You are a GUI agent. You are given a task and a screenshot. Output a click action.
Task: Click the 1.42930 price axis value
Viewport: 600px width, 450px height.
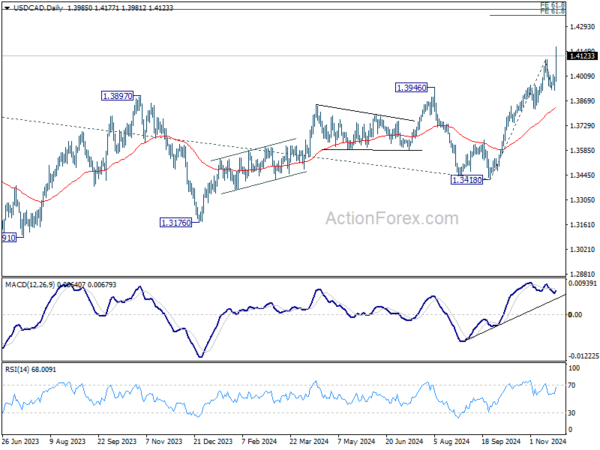click(x=582, y=27)
